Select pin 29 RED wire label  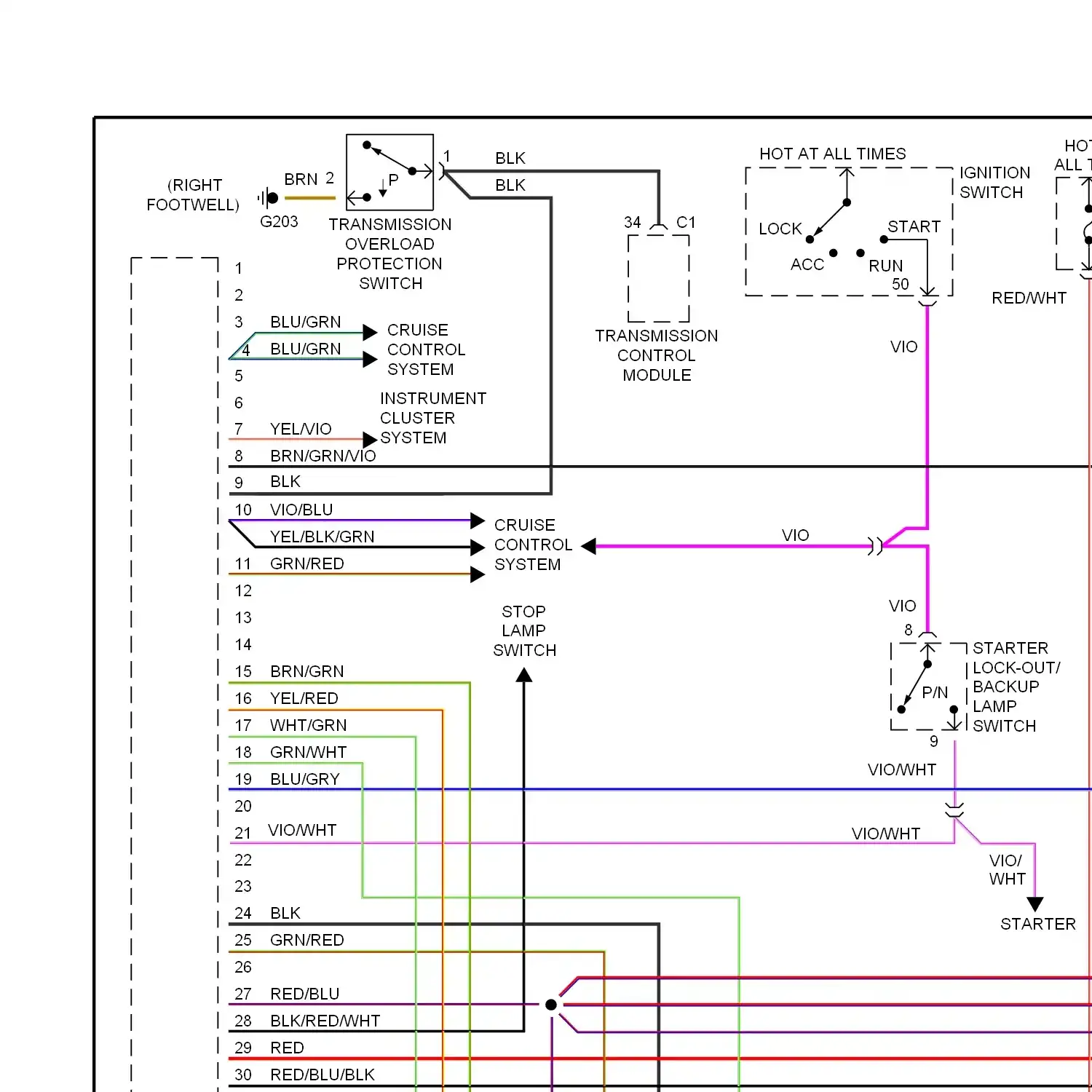coord(287,1048)
